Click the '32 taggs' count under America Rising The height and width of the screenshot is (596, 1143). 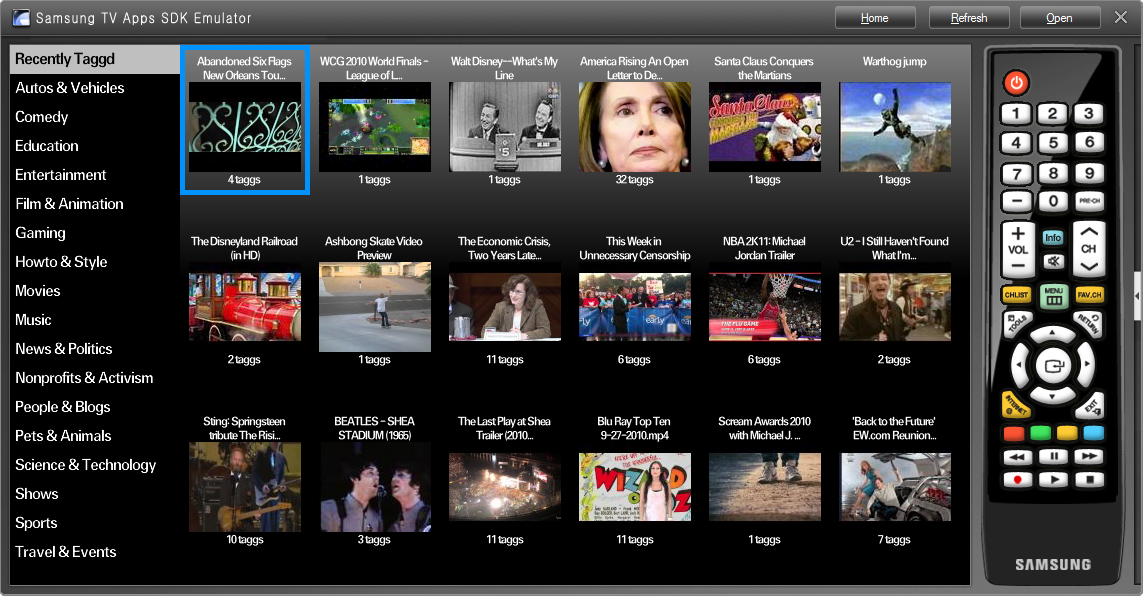[634, 179]
